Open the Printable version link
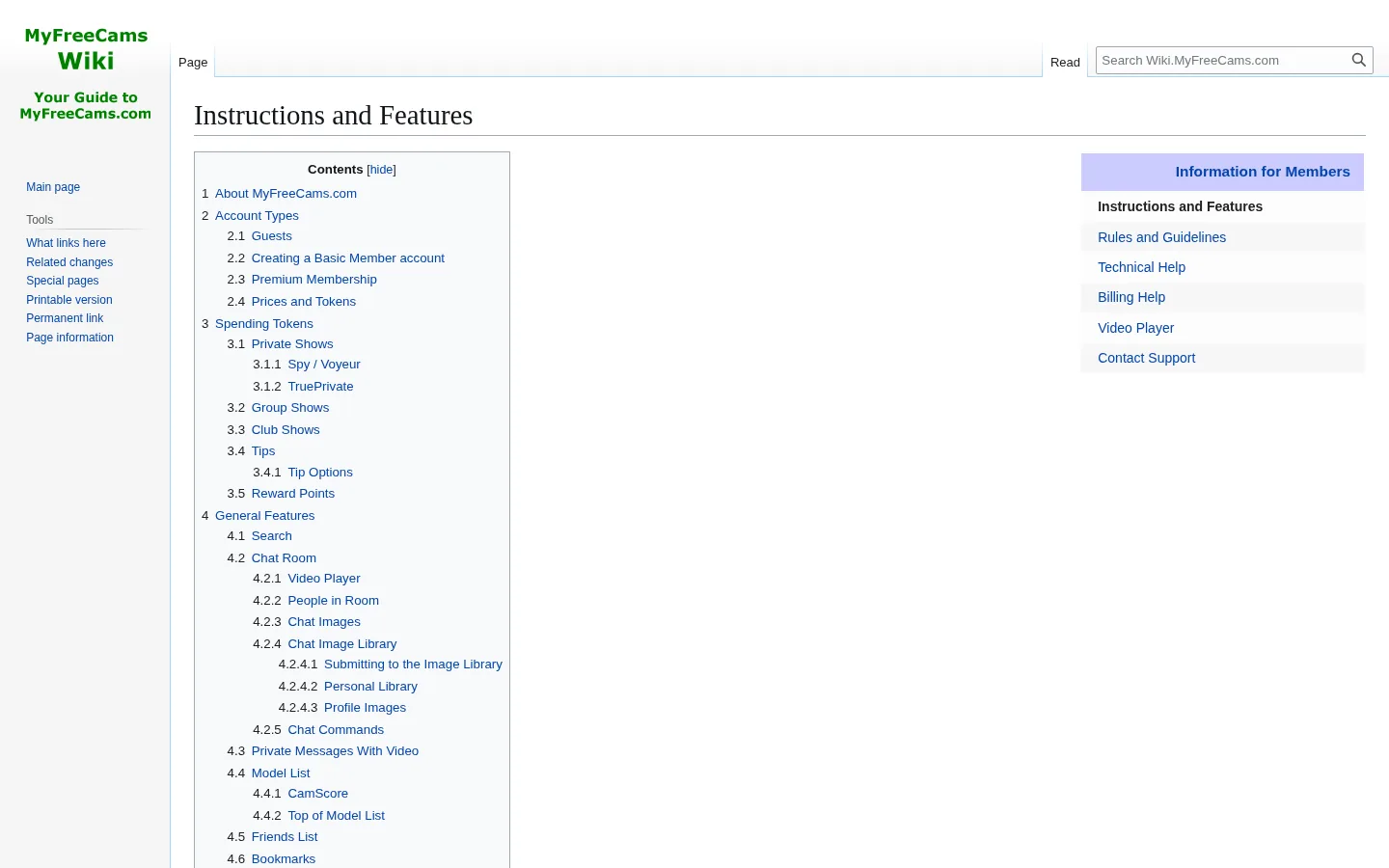1389x868 pixels. (69, 300)
